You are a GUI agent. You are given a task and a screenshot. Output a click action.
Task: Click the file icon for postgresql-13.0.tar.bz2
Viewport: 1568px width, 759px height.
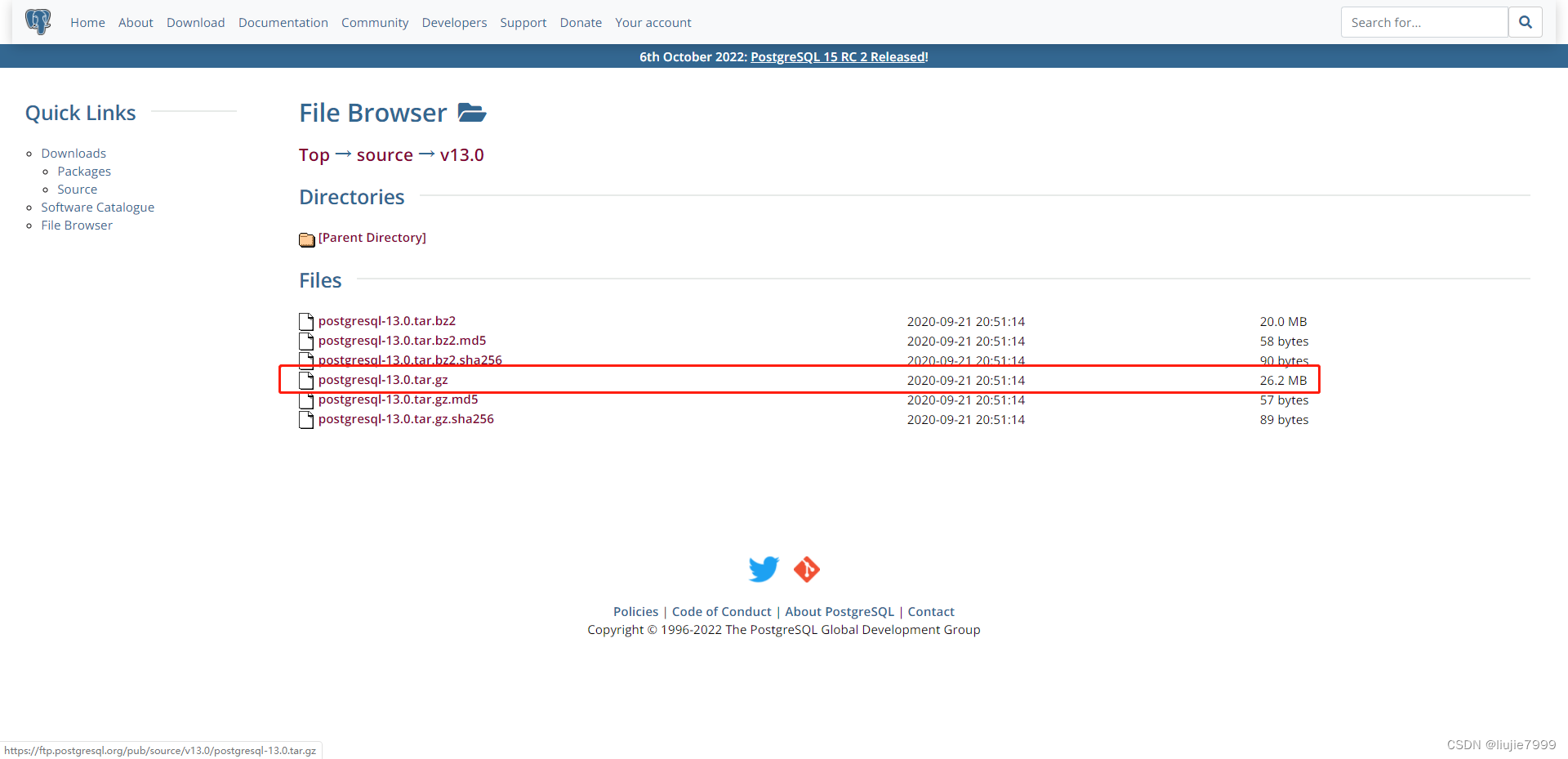(306, 321)
